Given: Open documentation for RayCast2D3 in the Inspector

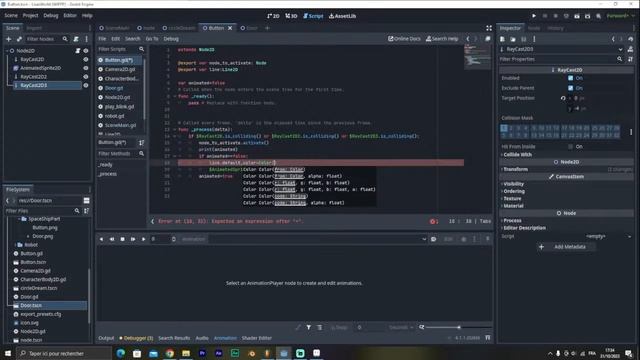Looking at the screenshot, I should point(630,49).
